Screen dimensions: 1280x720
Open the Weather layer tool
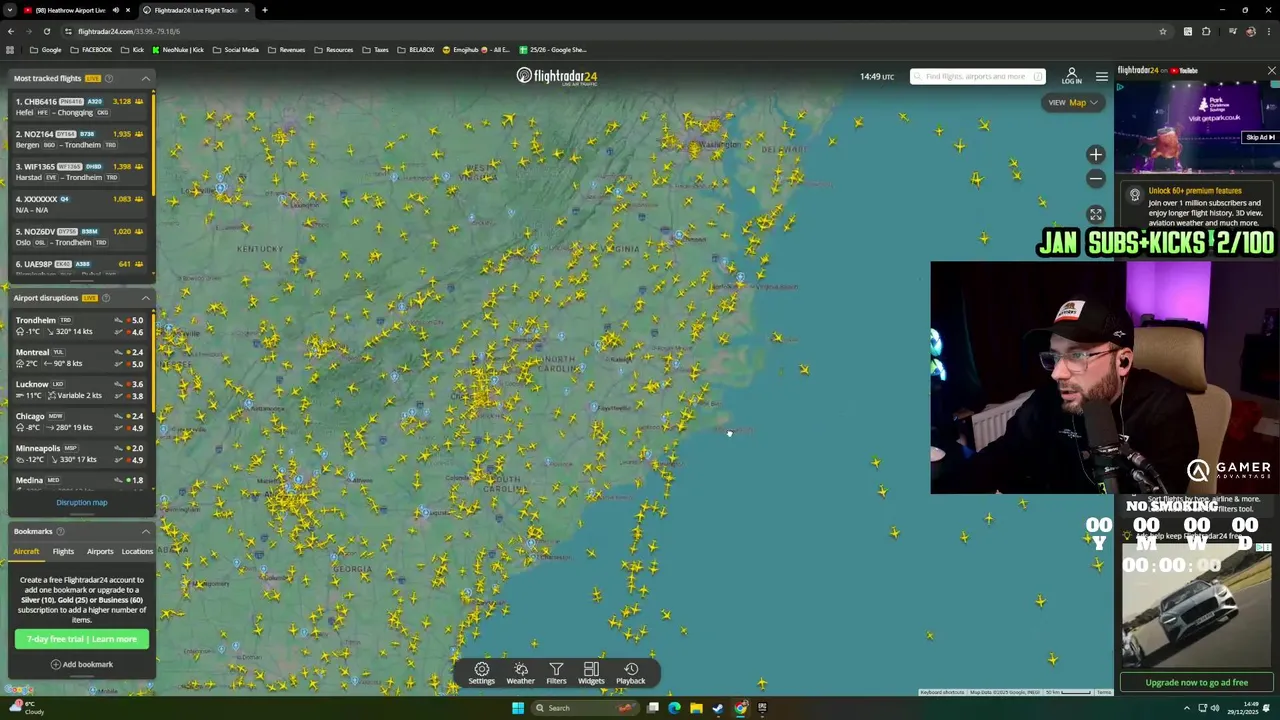[520, 673]
